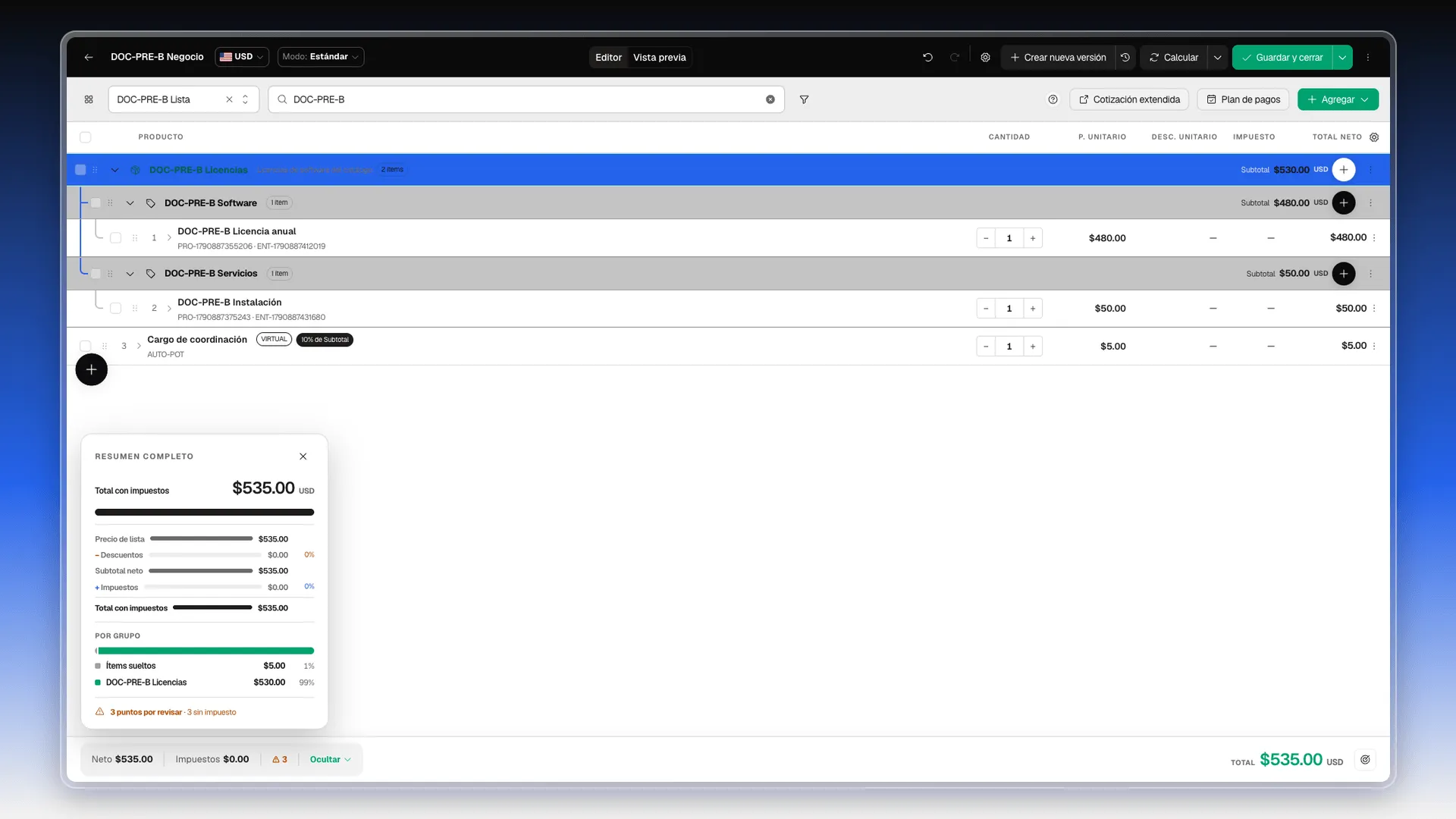Open the grid view icon left of list selector
This screenshot has width=1456, height=819.
click(x=89, y=99)
